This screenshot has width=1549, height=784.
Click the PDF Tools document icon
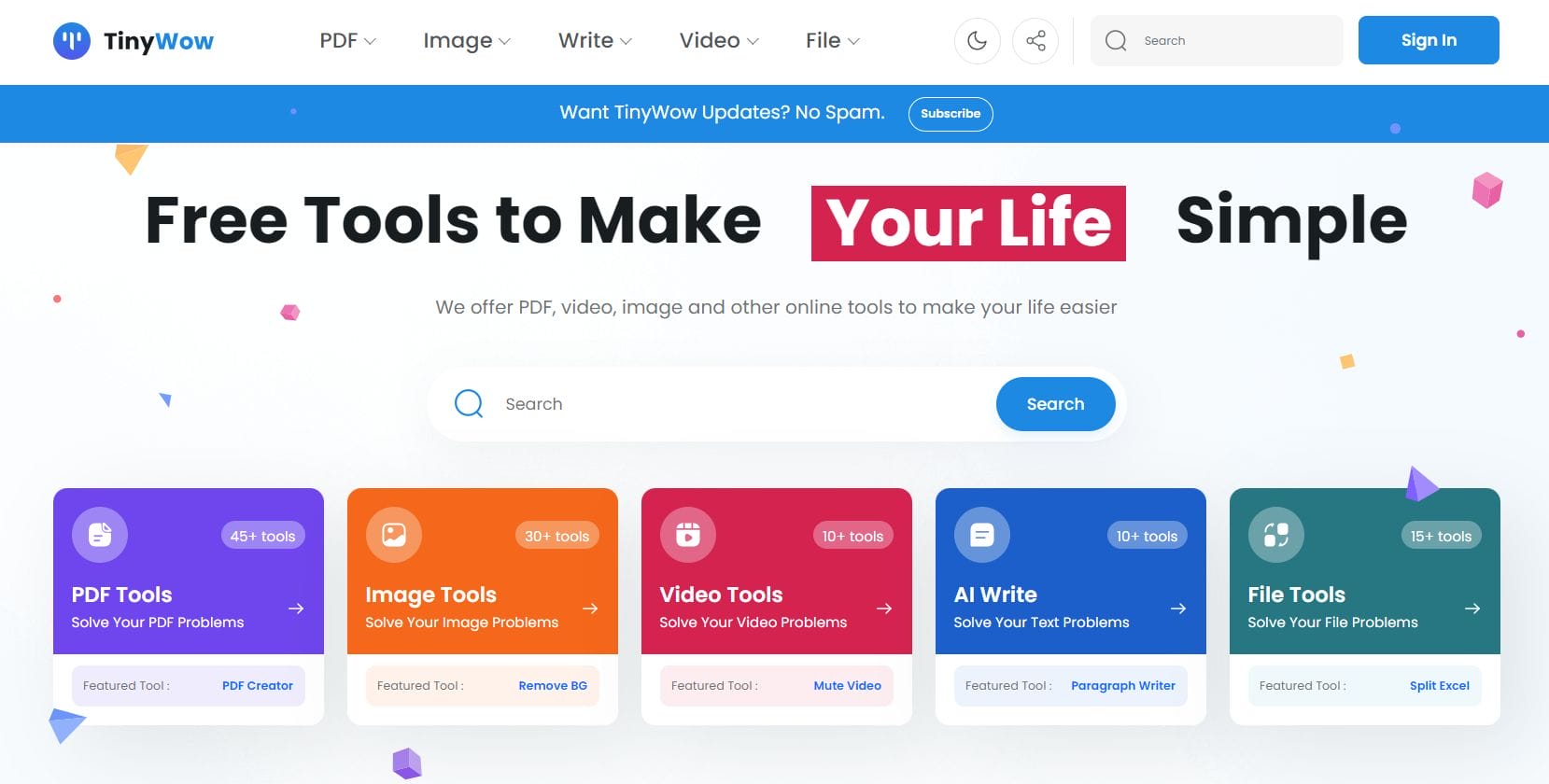tap(100, 535)
